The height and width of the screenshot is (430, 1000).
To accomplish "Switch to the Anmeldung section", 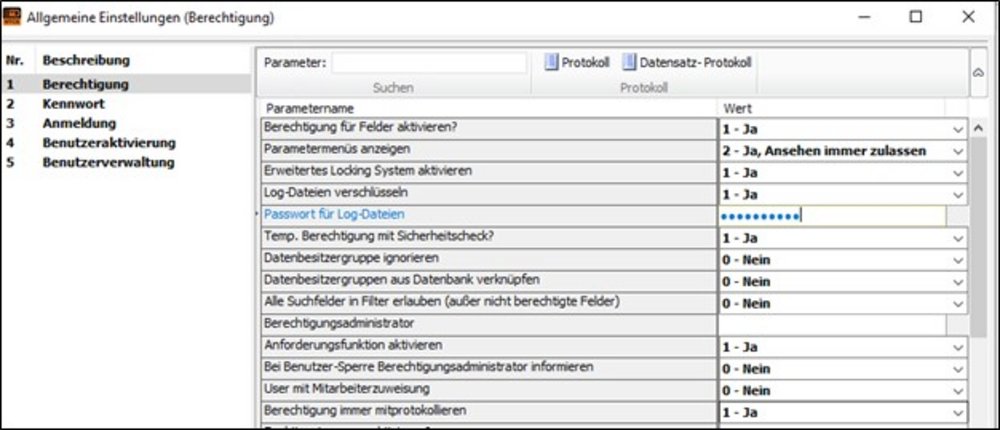I will click(78, 123).
